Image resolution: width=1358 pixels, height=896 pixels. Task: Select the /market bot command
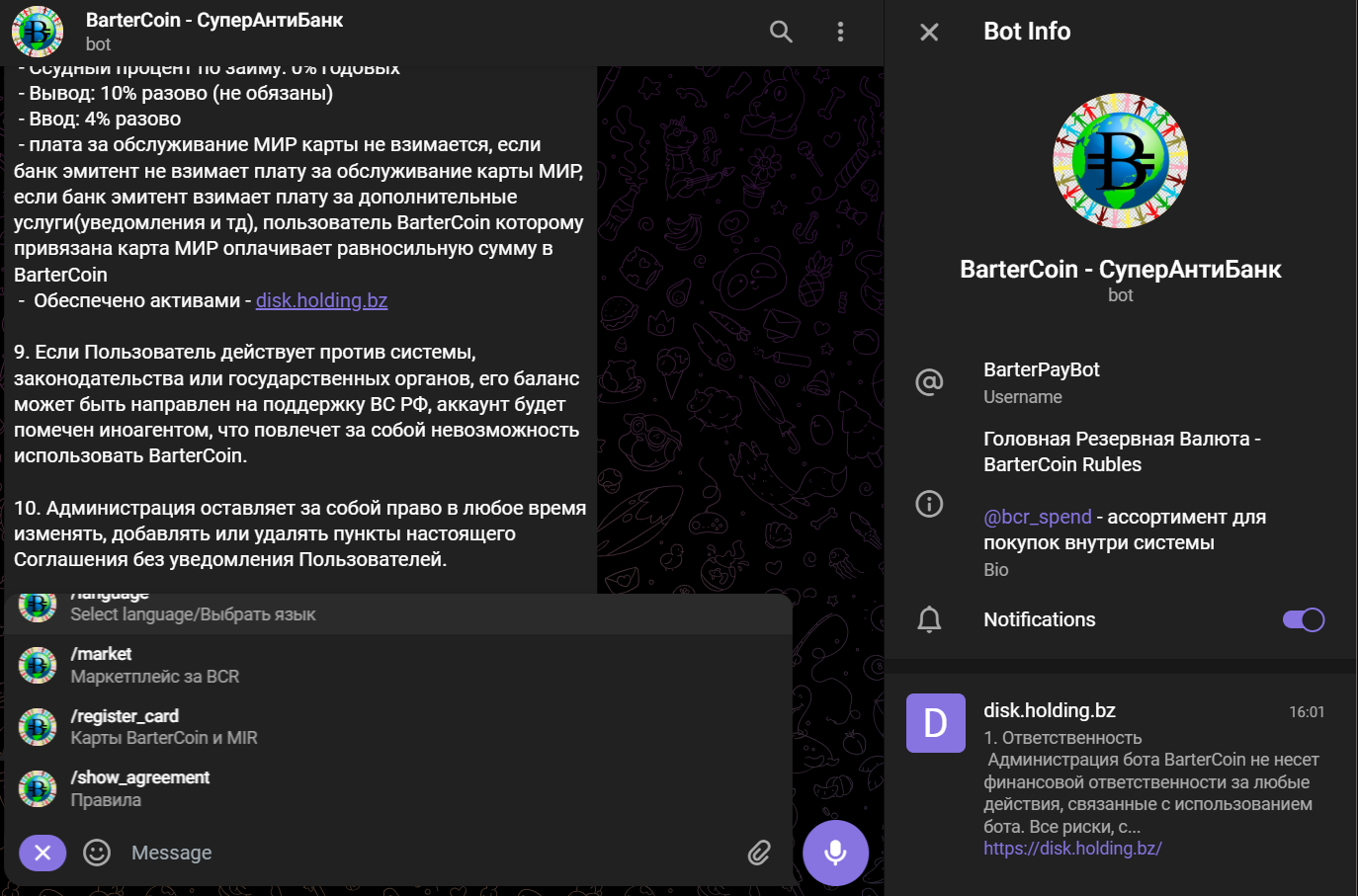tap(399, 665)
